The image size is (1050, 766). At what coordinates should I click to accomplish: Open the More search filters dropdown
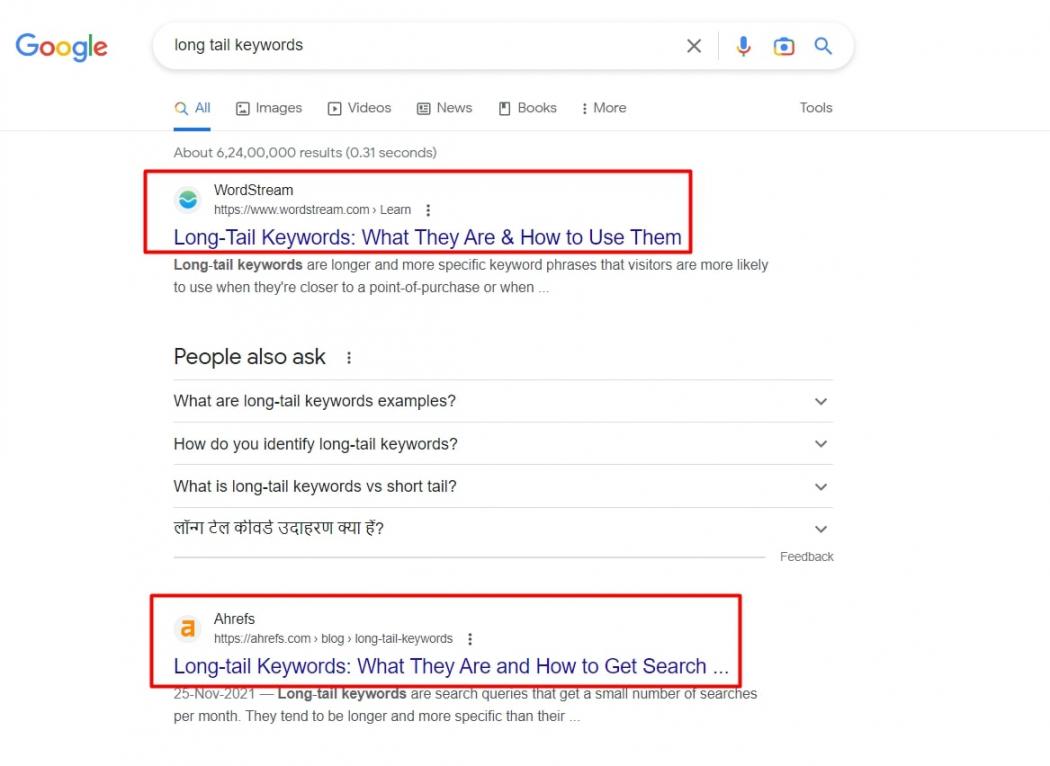pos(603,108)
